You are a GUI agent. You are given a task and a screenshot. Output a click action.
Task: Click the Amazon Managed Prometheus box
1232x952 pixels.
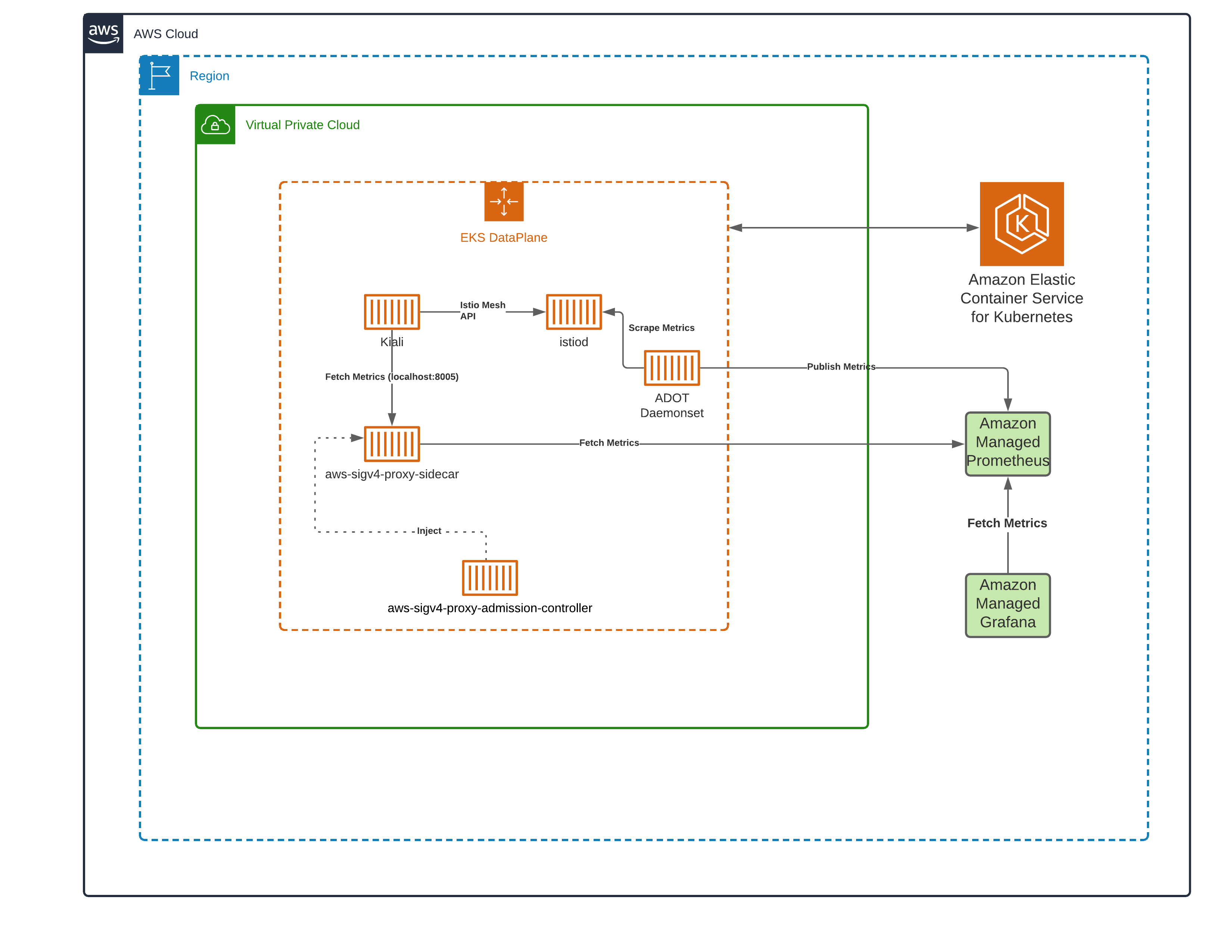1008,444
